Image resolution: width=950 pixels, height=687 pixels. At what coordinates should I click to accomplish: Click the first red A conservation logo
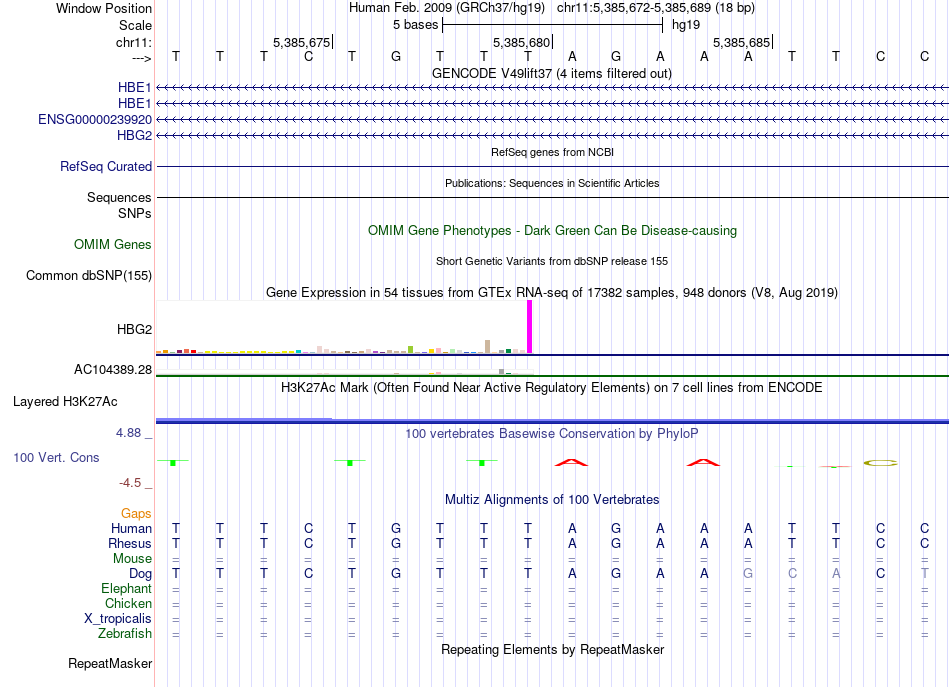(x=571, y=463)
